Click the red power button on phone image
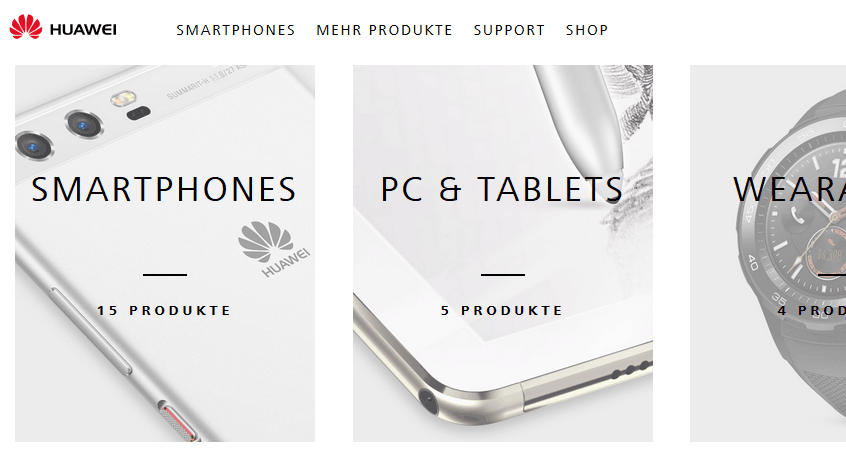The width and height of the screenshot is (846, 460). click(x=180, y=423)
